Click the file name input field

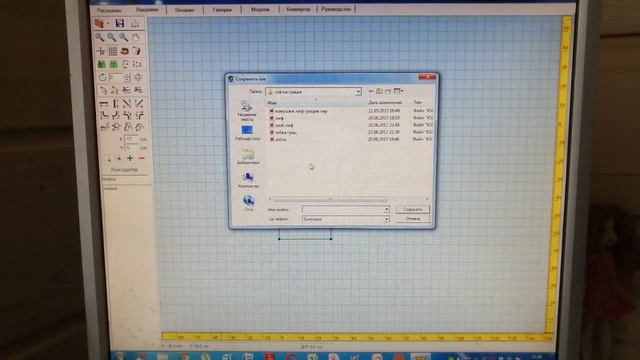click(342, 209)
